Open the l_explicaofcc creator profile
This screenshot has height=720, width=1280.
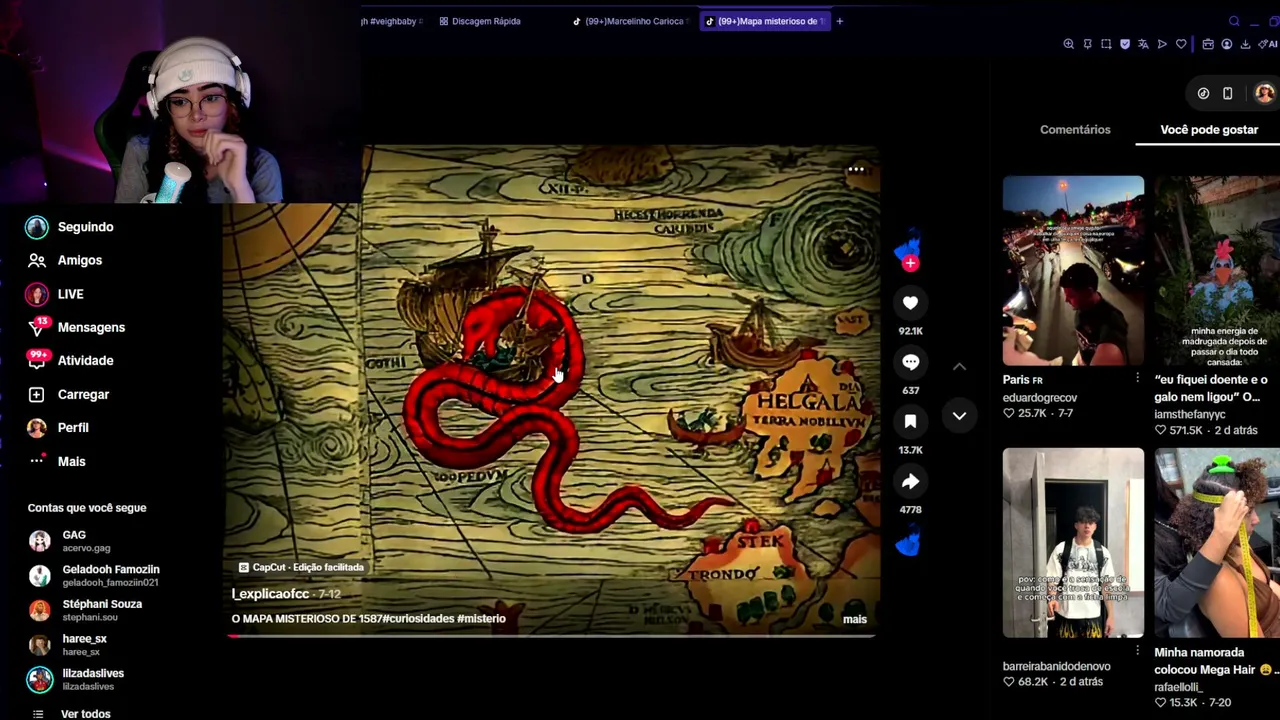point(271,594)
